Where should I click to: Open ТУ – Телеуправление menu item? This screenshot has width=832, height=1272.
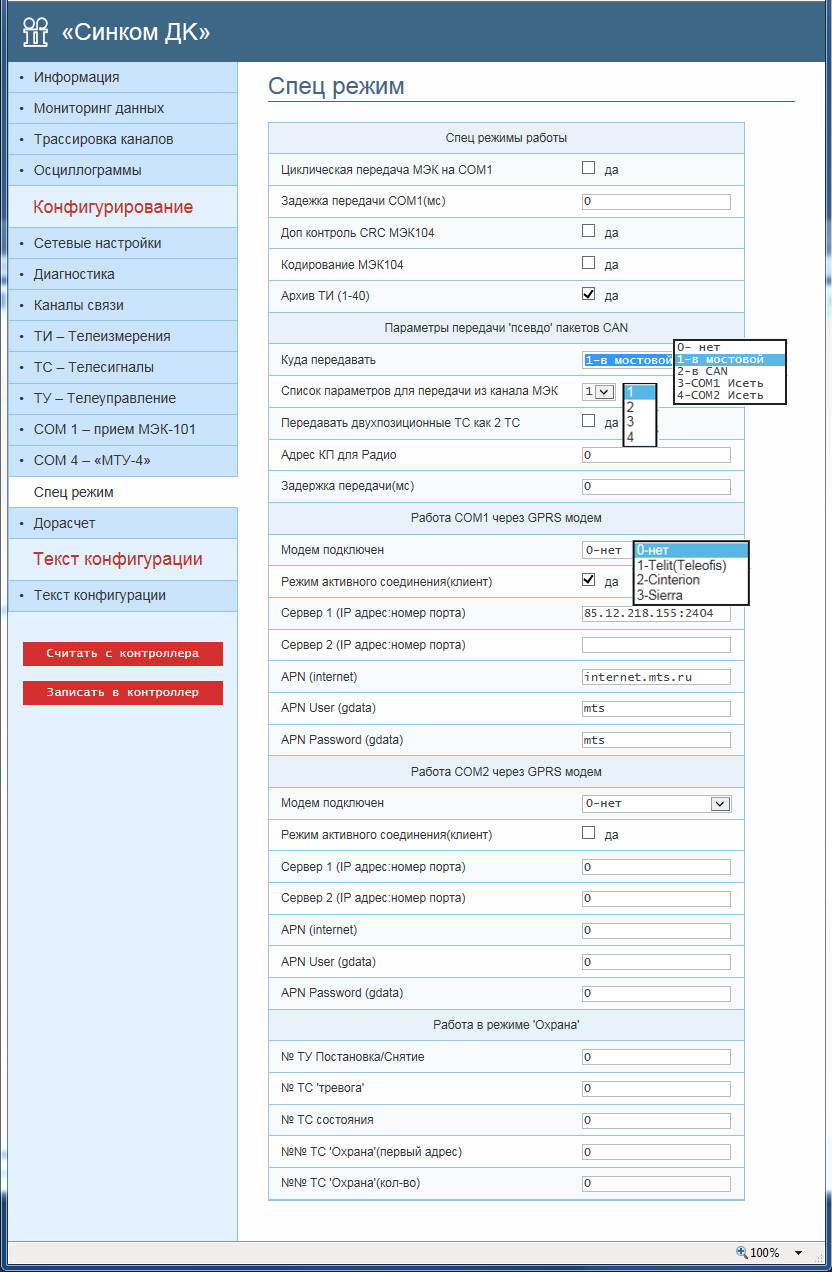coord(104,398)
